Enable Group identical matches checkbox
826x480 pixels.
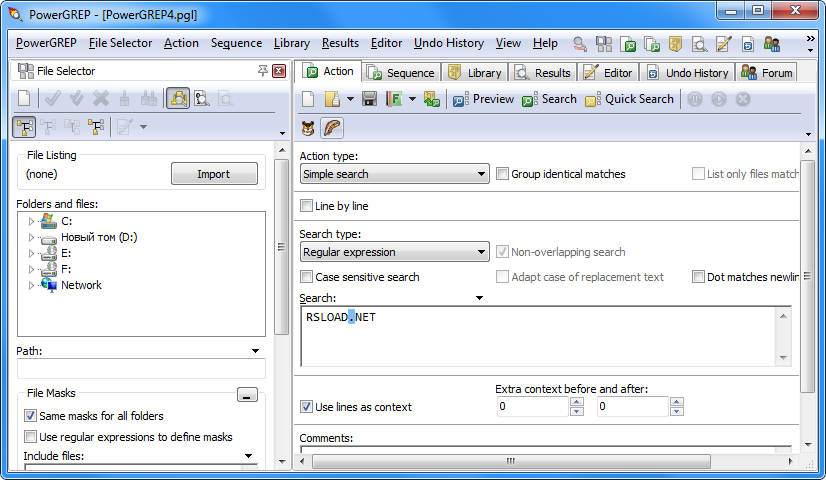coord(503,174)
